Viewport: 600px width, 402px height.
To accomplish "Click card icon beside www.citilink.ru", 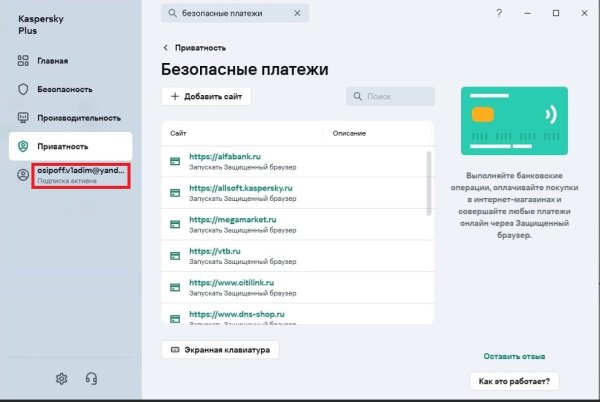I will click(x=175, y=287).
